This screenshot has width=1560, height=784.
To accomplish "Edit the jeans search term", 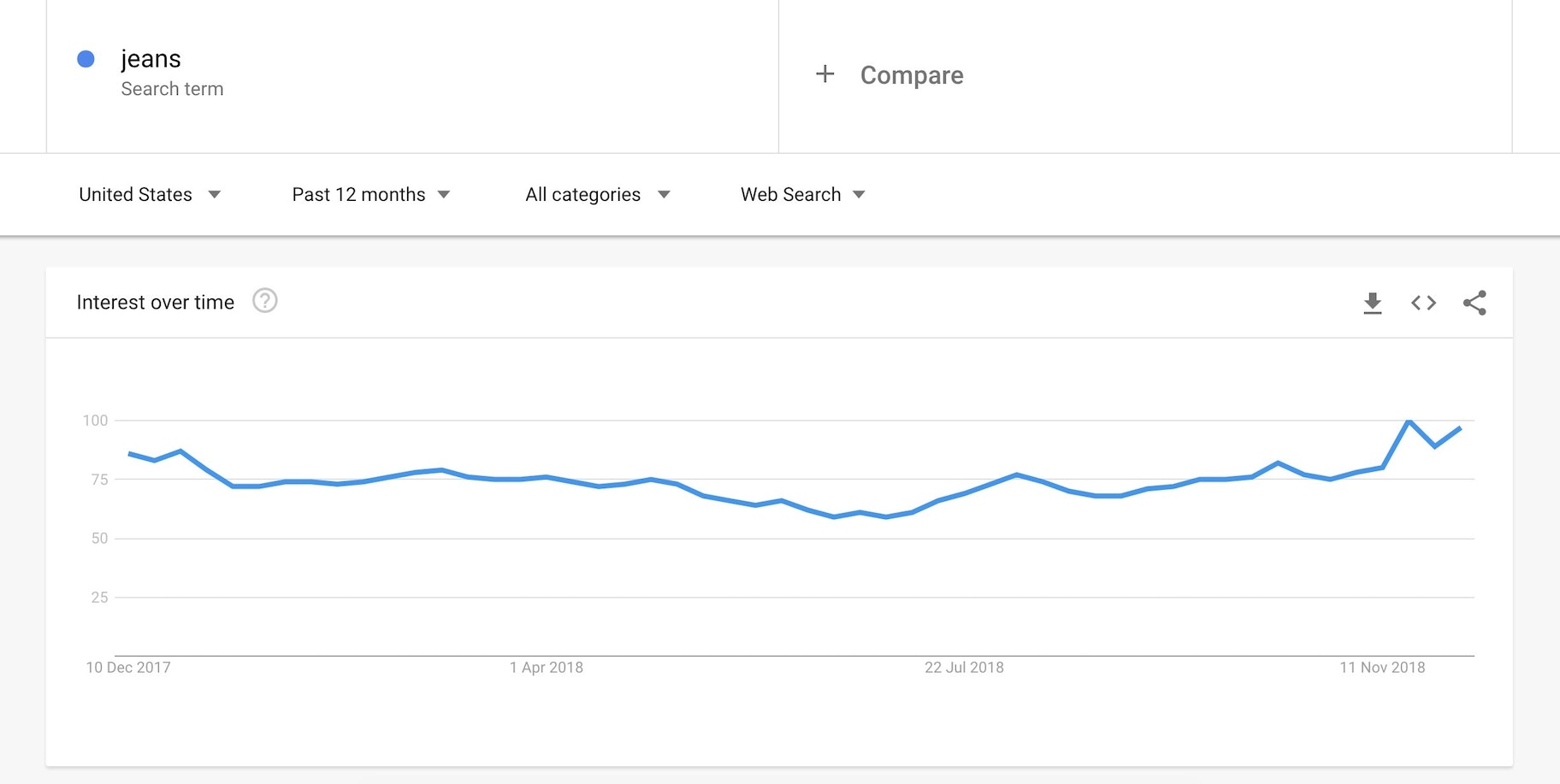I will tap(151, 59).
